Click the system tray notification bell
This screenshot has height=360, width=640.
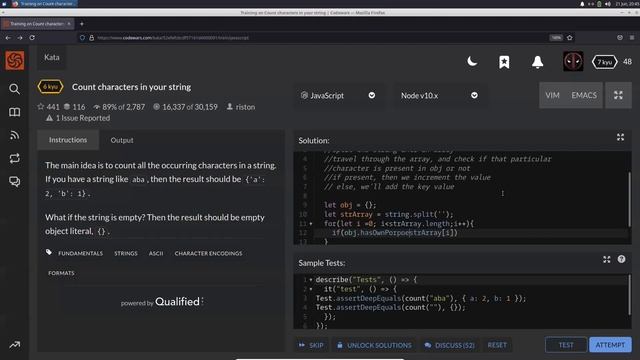(582, 4)
